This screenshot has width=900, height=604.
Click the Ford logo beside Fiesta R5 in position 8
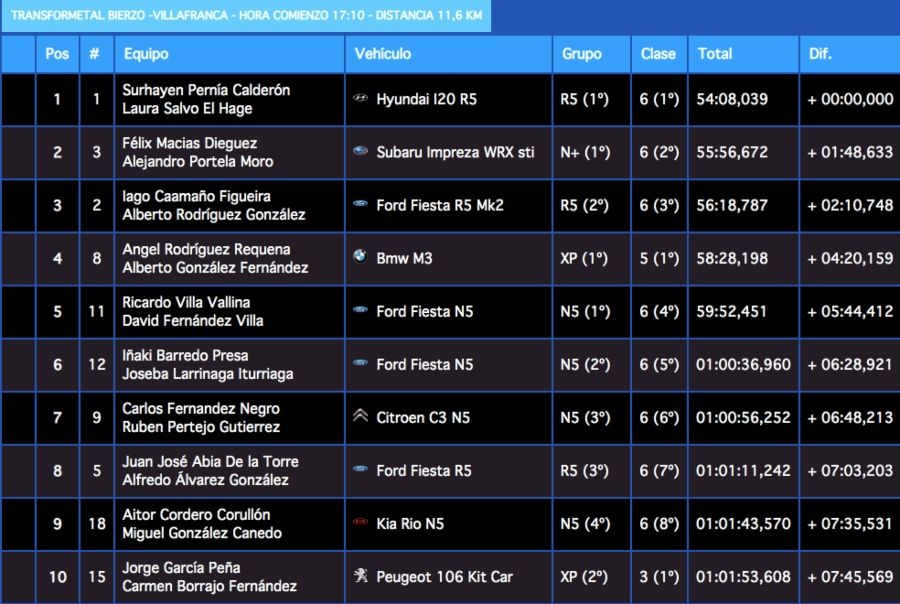361,470
